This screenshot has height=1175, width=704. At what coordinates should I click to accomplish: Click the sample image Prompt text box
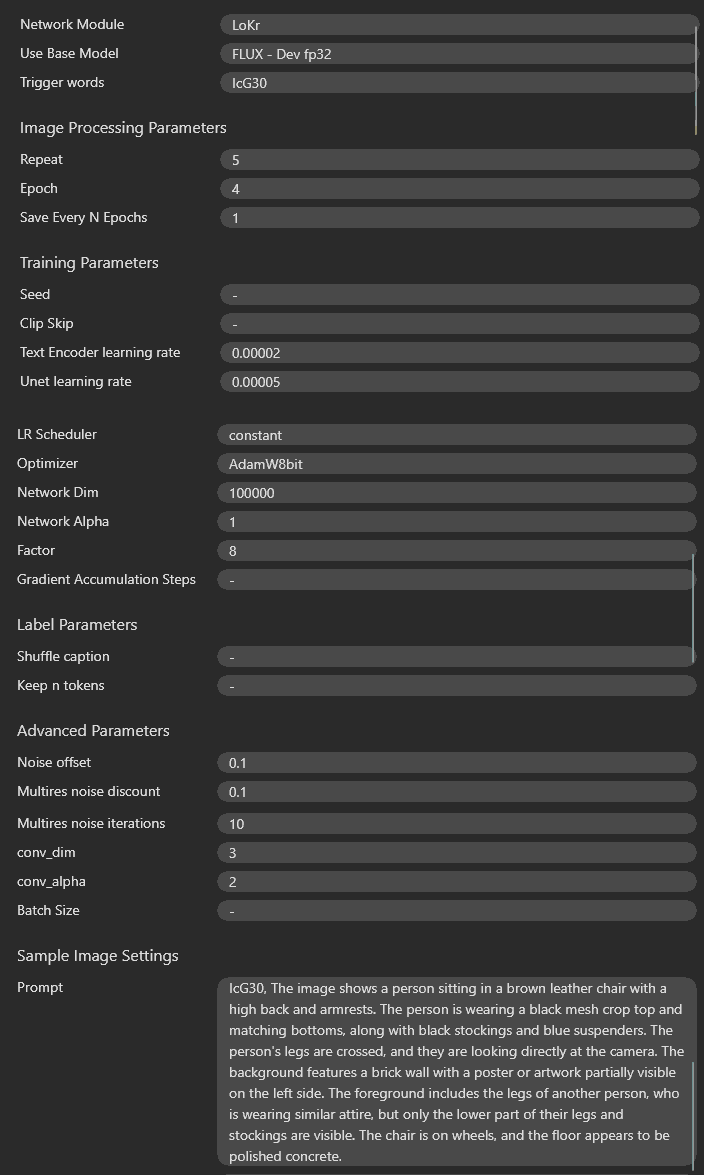[x=457, y=1072]
